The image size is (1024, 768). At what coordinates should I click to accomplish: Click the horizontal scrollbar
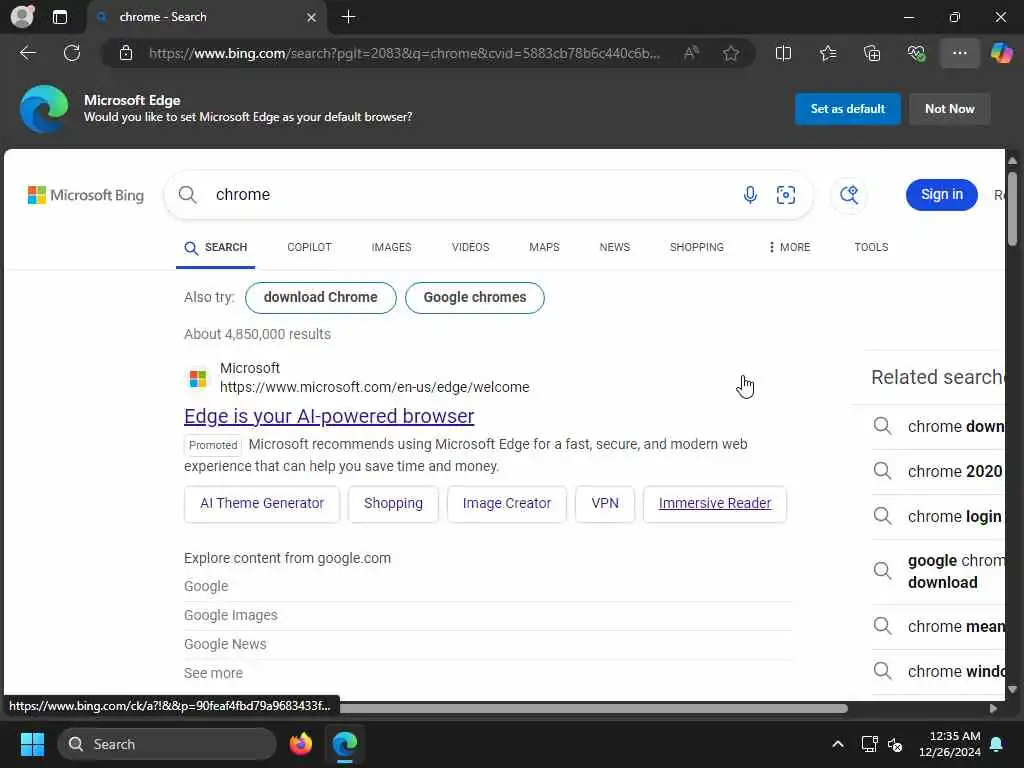click(593, 709)
